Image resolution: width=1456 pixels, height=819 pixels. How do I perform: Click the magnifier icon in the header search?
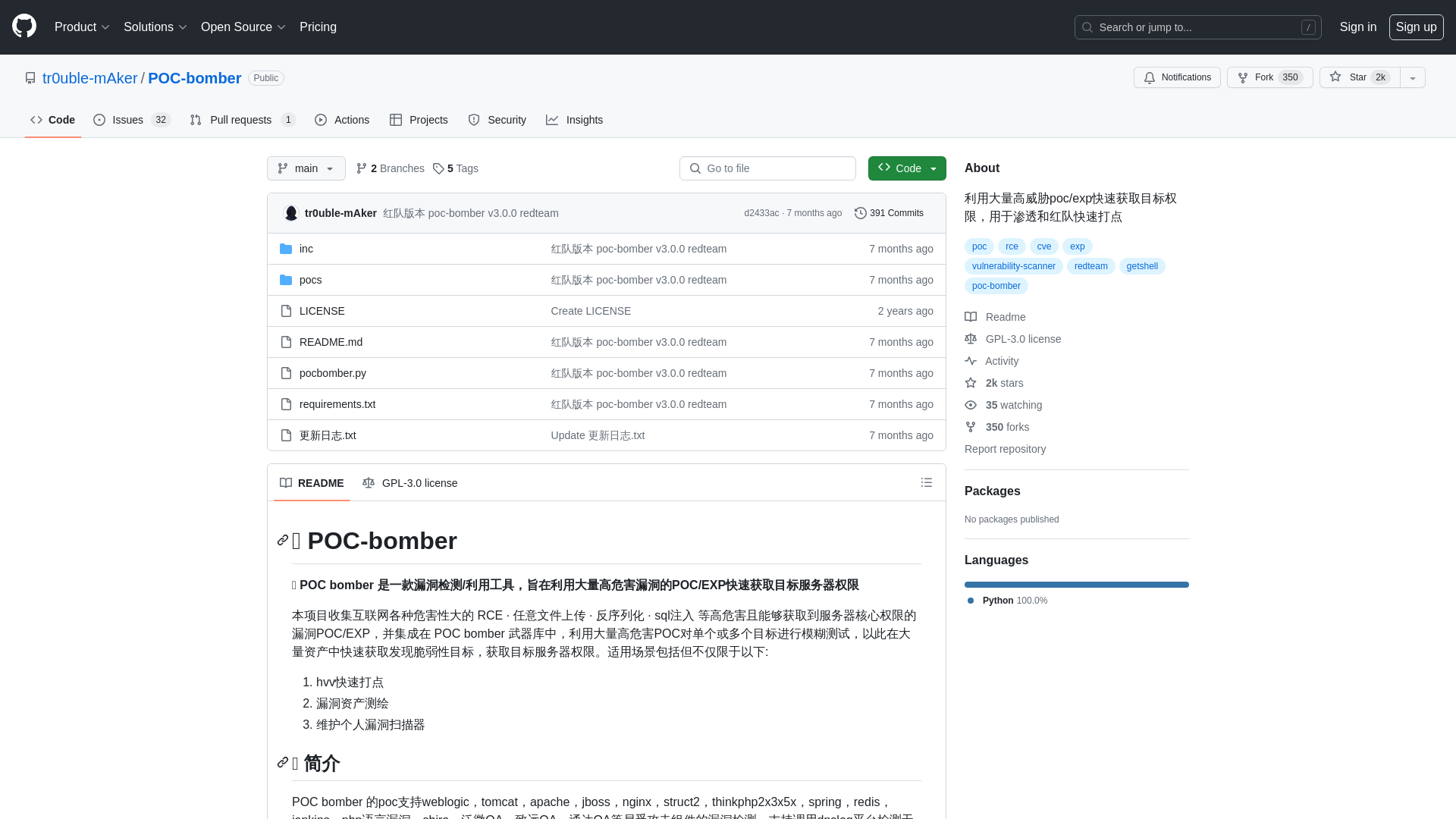1087,27
